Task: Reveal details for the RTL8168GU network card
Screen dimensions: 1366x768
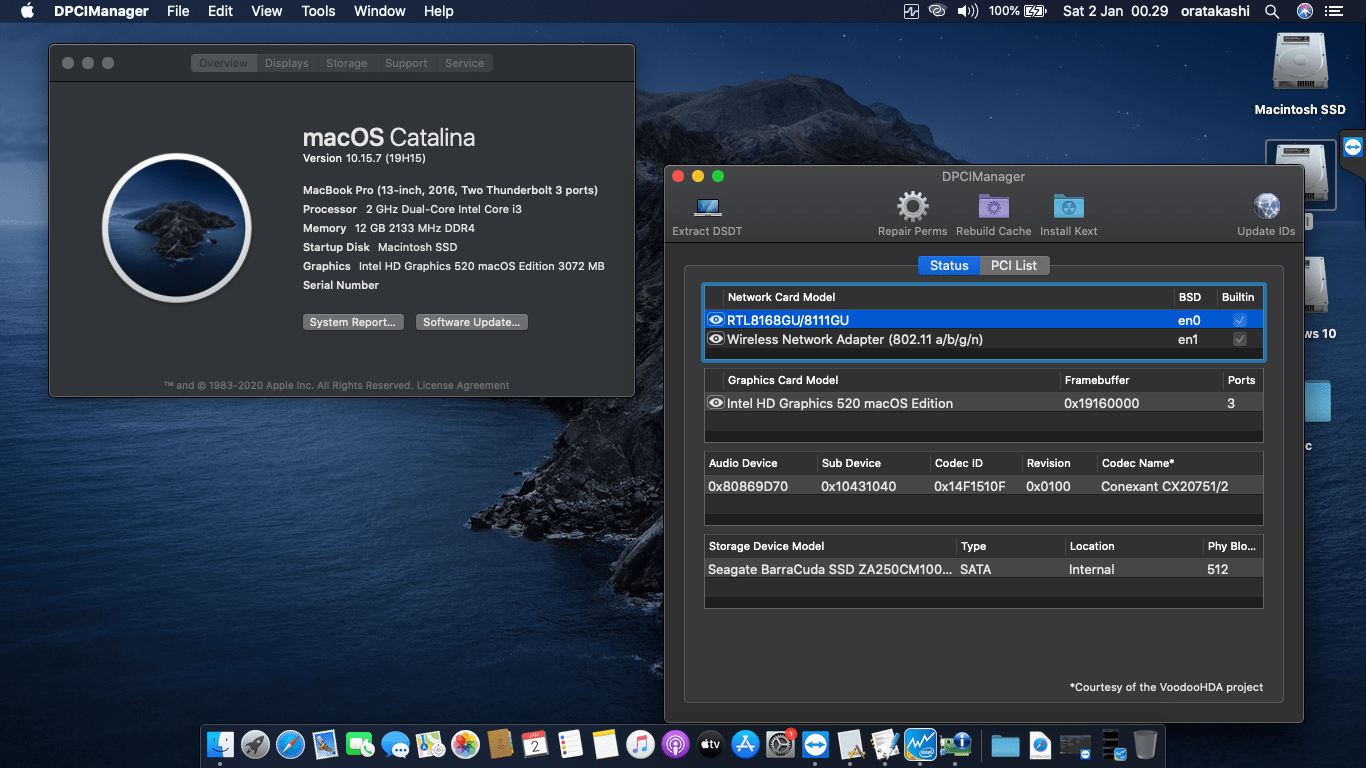Action: [716, 320]
